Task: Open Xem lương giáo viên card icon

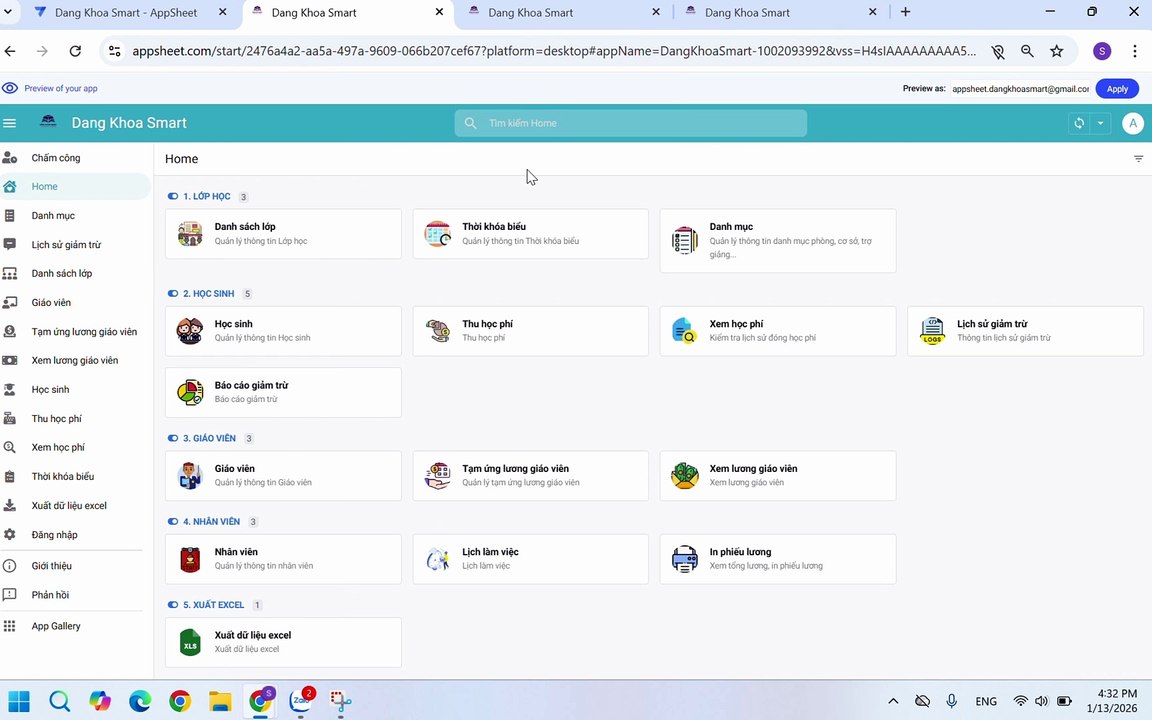Action: pos(685,475)
